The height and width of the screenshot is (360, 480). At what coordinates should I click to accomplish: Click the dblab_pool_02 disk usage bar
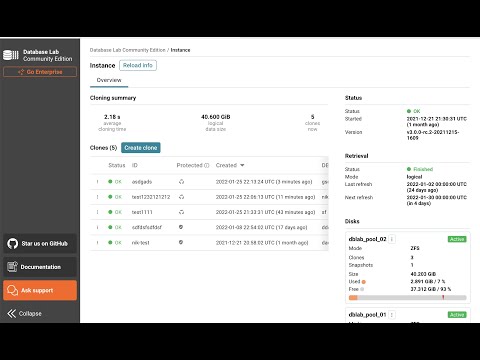coord(407,297)
